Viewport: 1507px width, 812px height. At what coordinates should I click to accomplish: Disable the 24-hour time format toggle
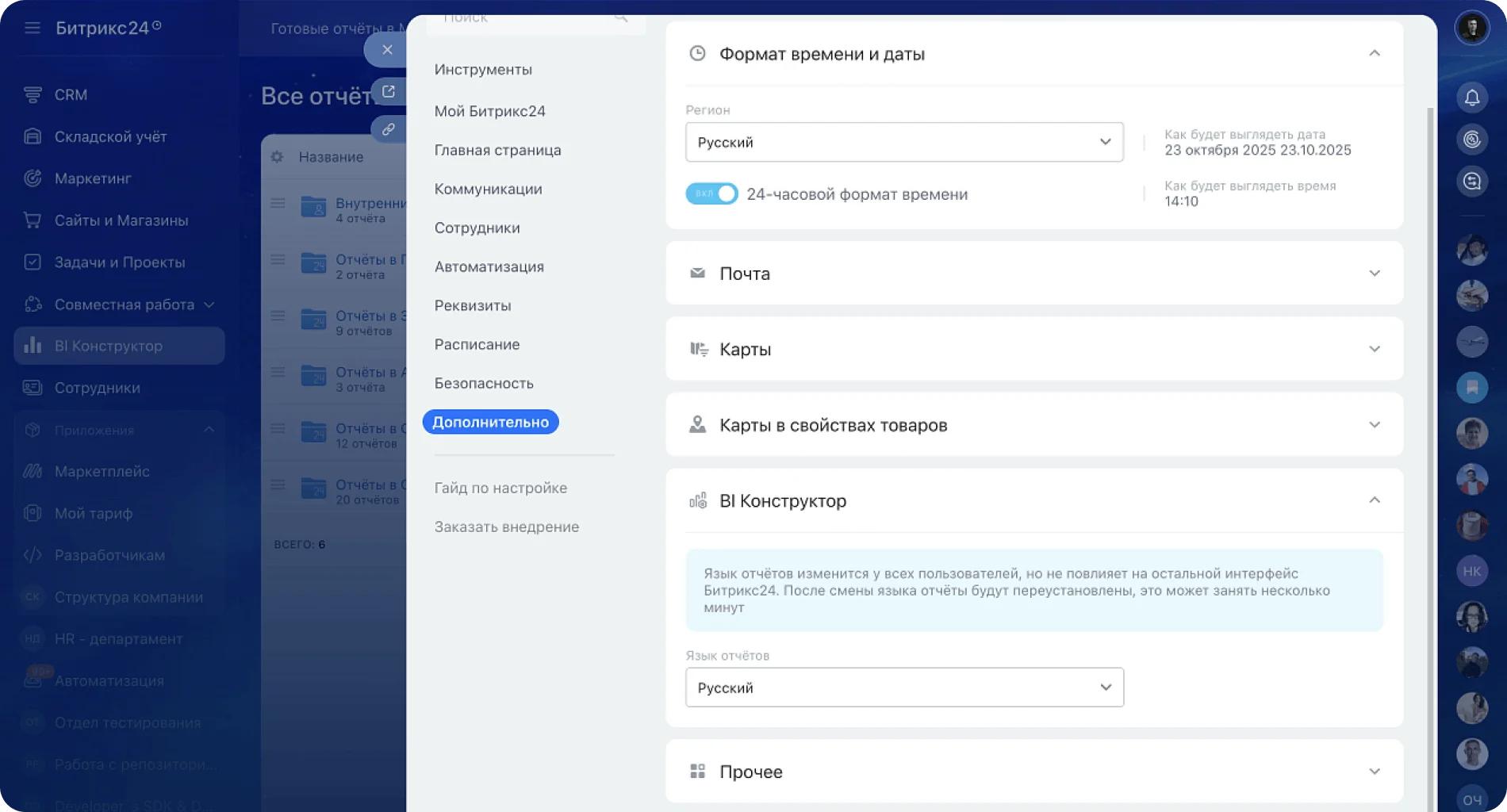pos(711,194)
